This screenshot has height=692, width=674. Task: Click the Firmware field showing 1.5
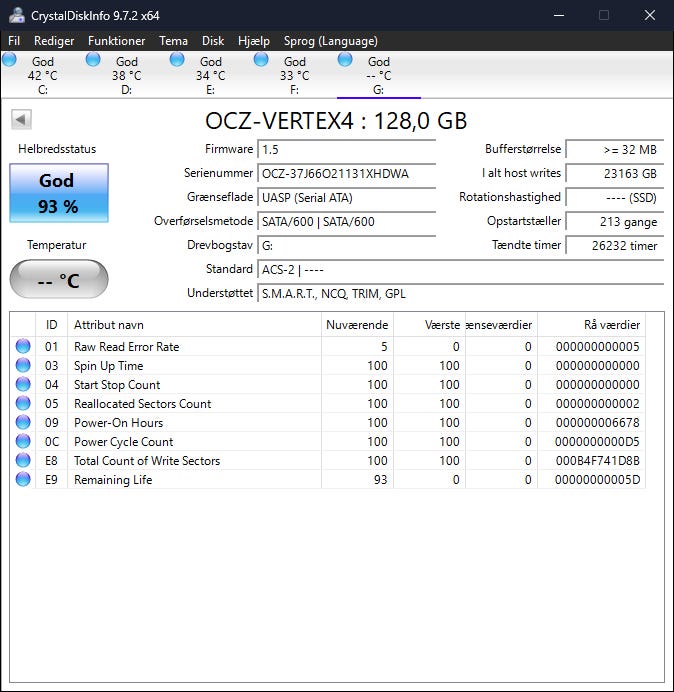(346, 149)
